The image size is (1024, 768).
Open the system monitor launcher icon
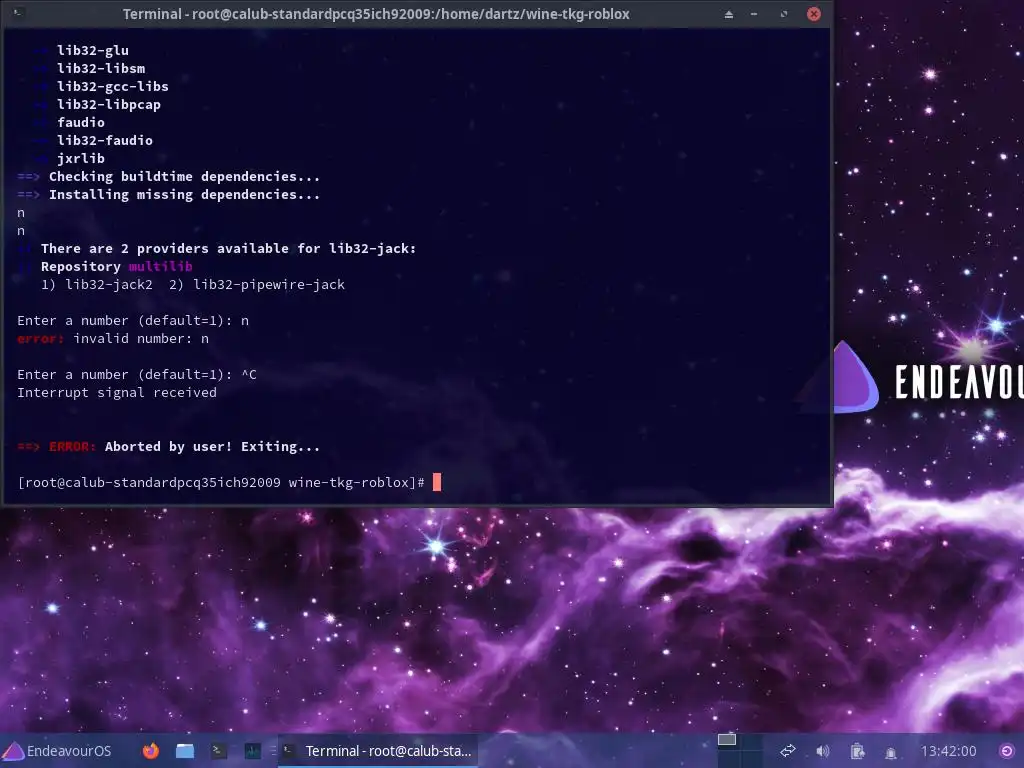click(x=253, y=751)
